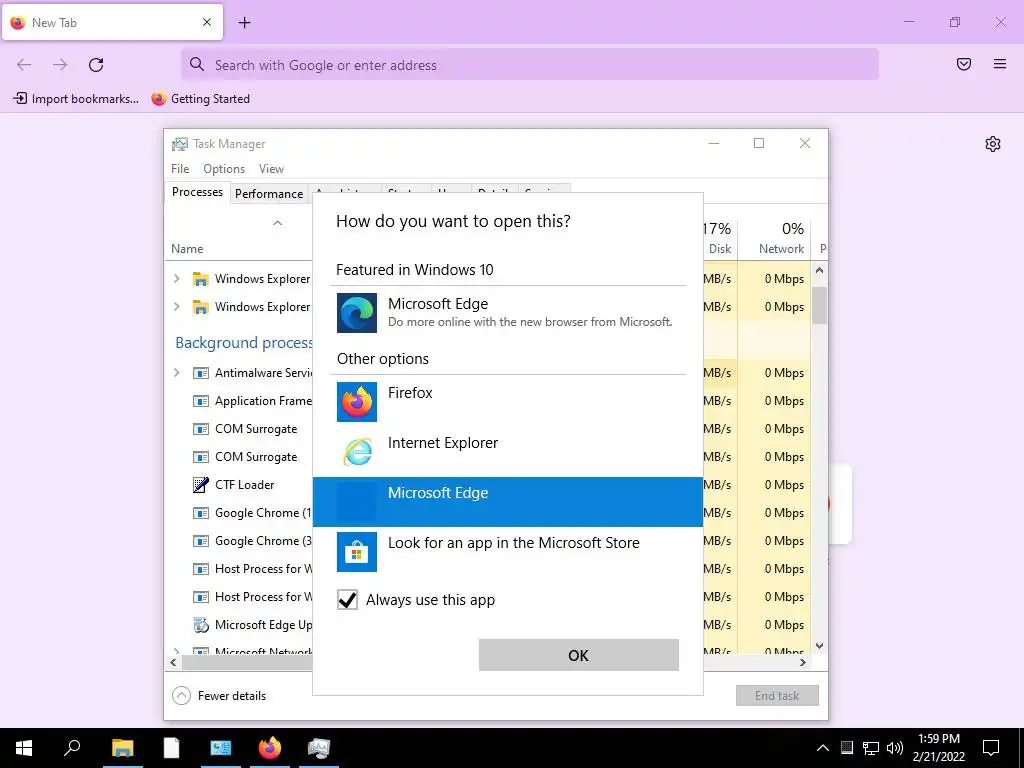Click Import bookmarks in bookmarks toolbar
The width and height of the screenshot is (1024, 768).
click(x=76, y=99)
